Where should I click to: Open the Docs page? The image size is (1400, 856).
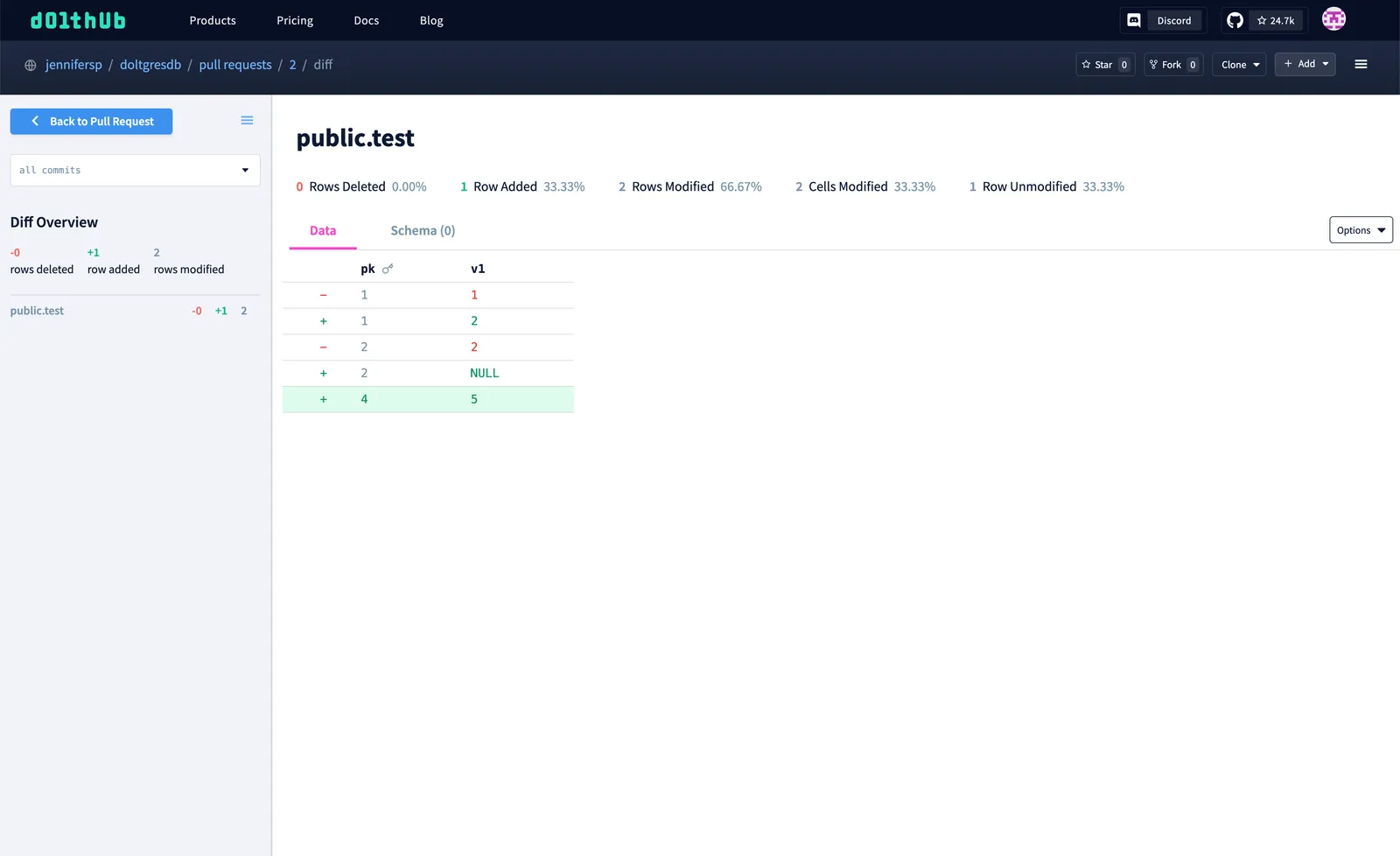pyautogui.click(x=367, y=20)
